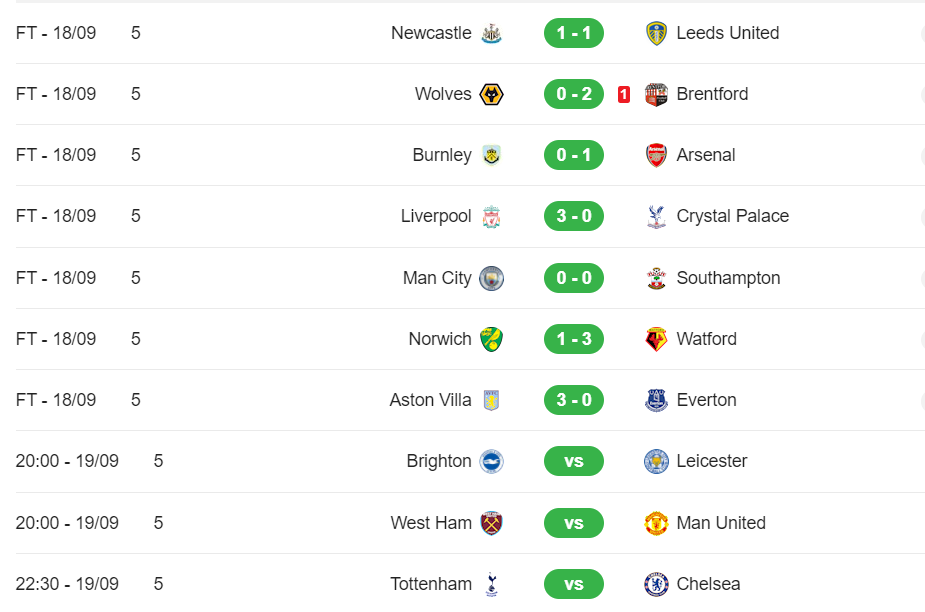
Task: Click Brentford's red card indicator
Action: [624, 94]
